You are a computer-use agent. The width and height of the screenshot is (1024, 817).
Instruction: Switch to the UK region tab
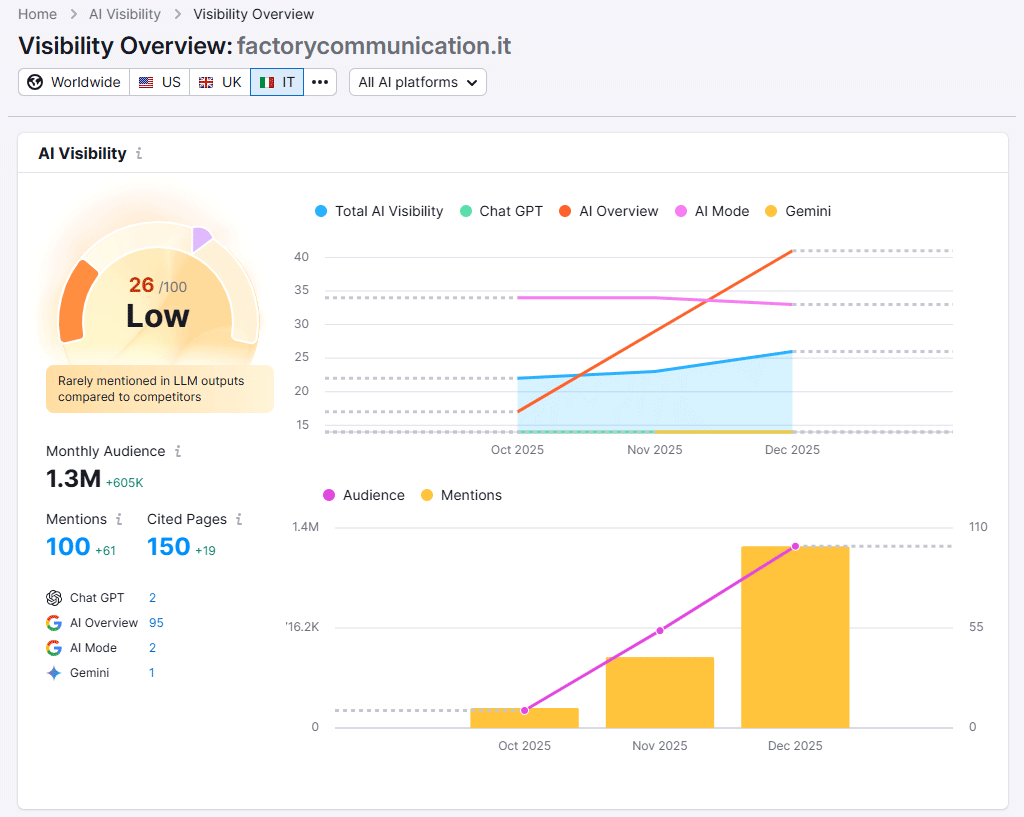click(x=220, y=82)
